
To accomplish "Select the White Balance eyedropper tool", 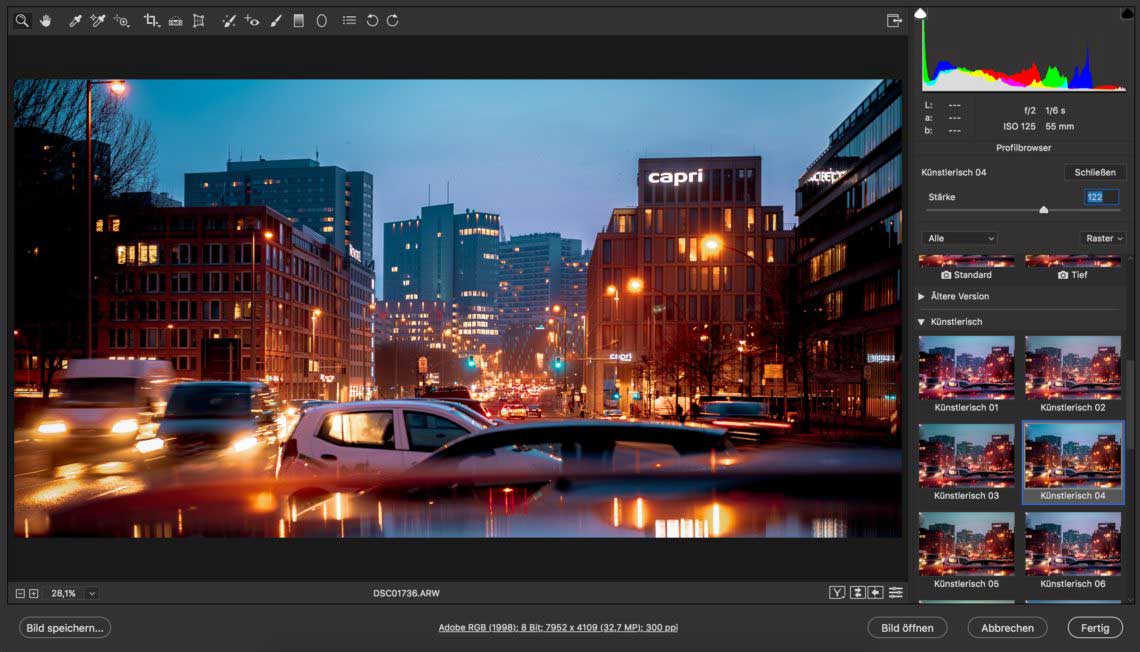I will [75, 20].
